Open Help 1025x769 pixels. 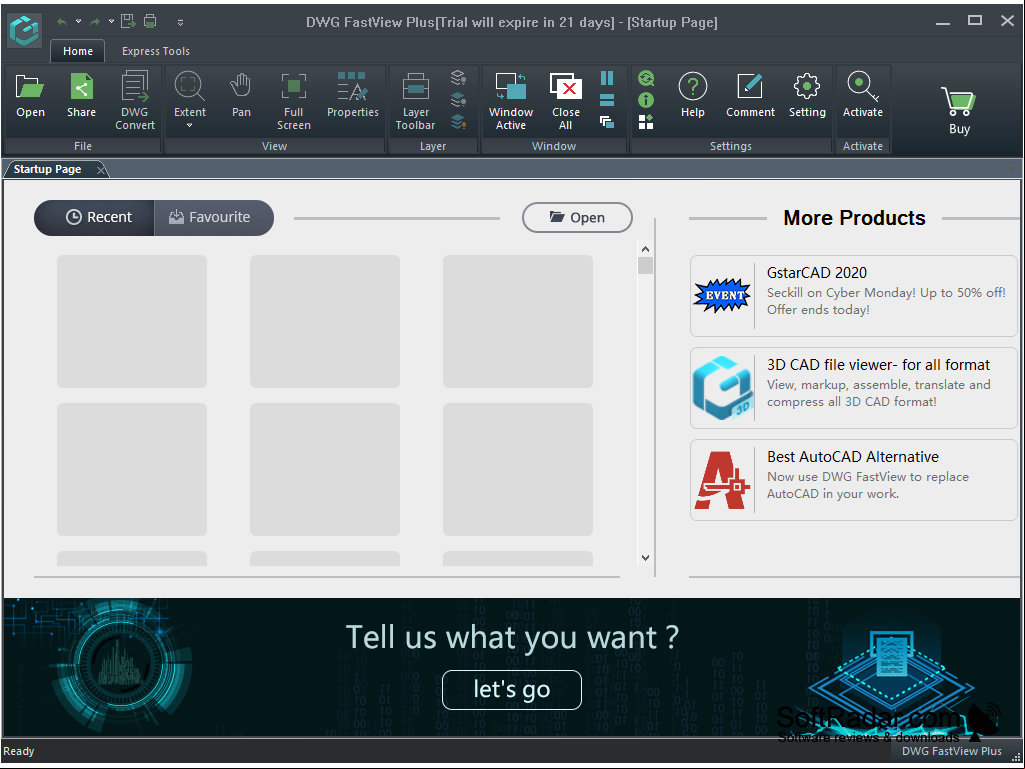click(693, 97)
